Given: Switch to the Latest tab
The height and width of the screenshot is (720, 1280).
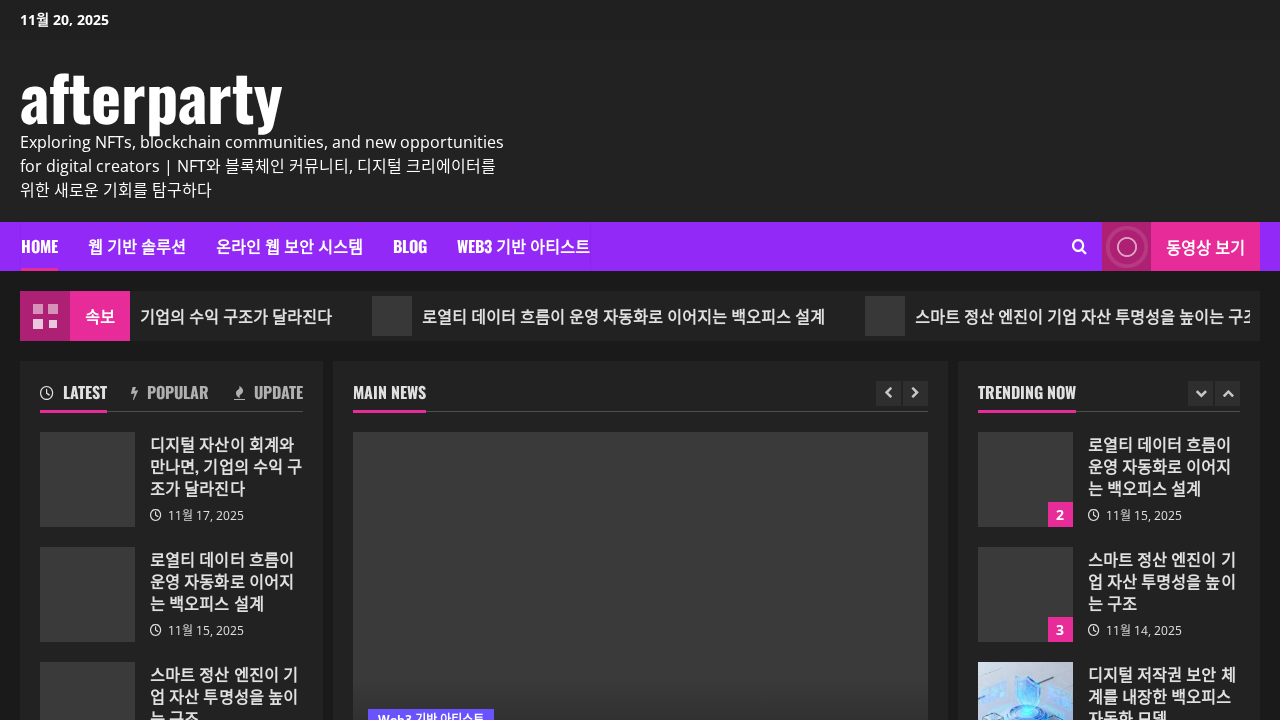Looking at the screenshot, I should point(74,393).
